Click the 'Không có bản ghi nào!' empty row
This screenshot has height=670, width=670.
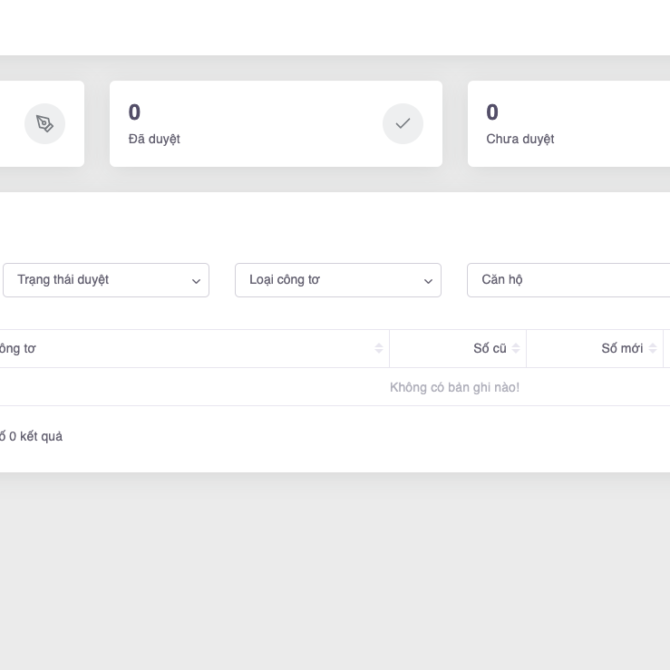point(454,387)
